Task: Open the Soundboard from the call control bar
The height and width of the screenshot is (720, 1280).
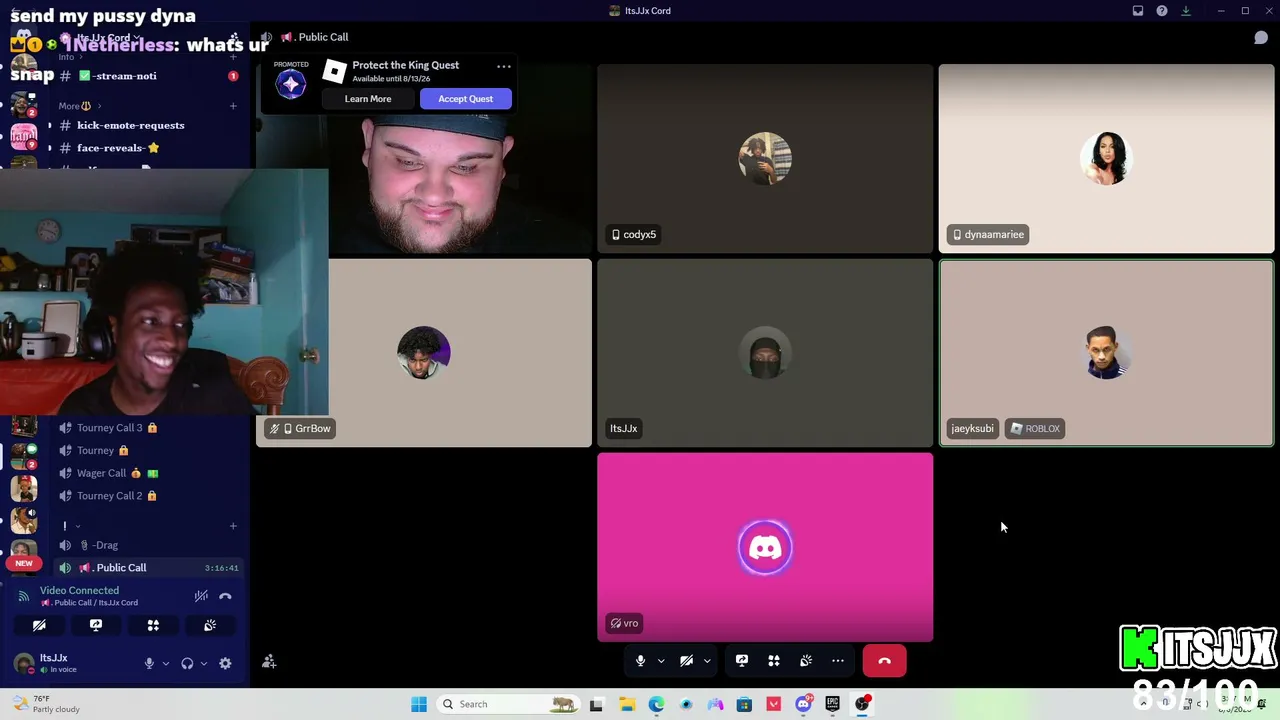Action: [x=806, y=661]
